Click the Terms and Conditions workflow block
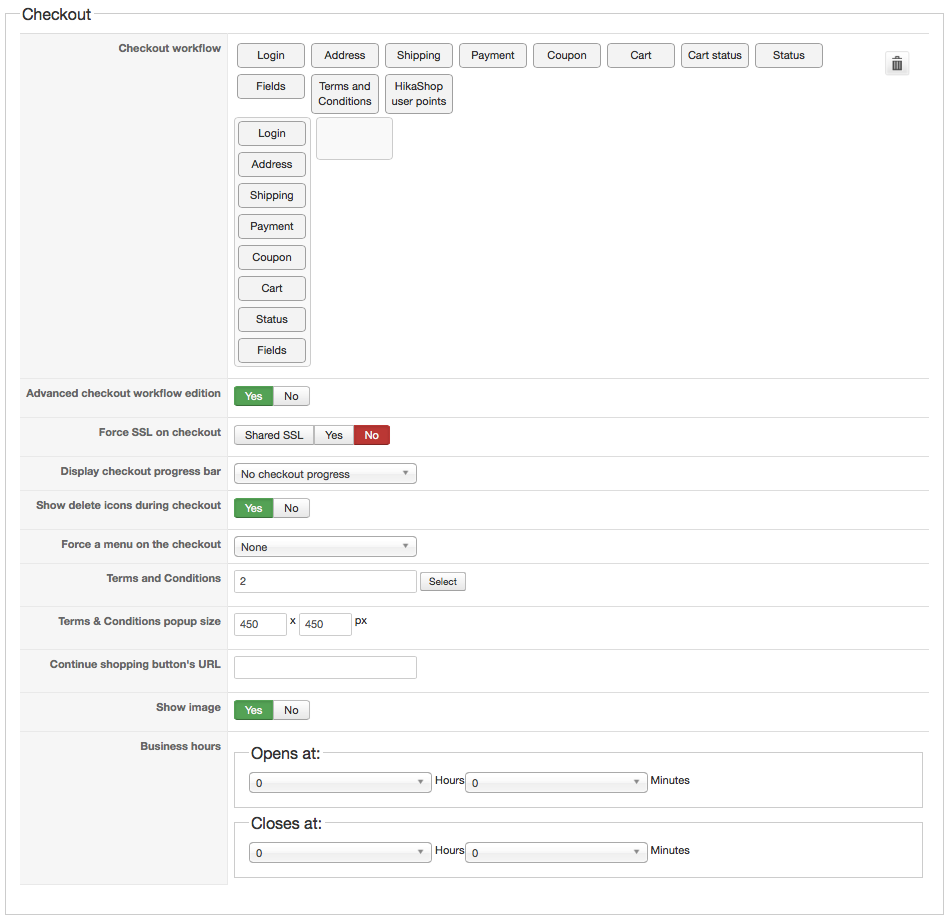This screenshot has width=949, height=922. tap(345, 94)
